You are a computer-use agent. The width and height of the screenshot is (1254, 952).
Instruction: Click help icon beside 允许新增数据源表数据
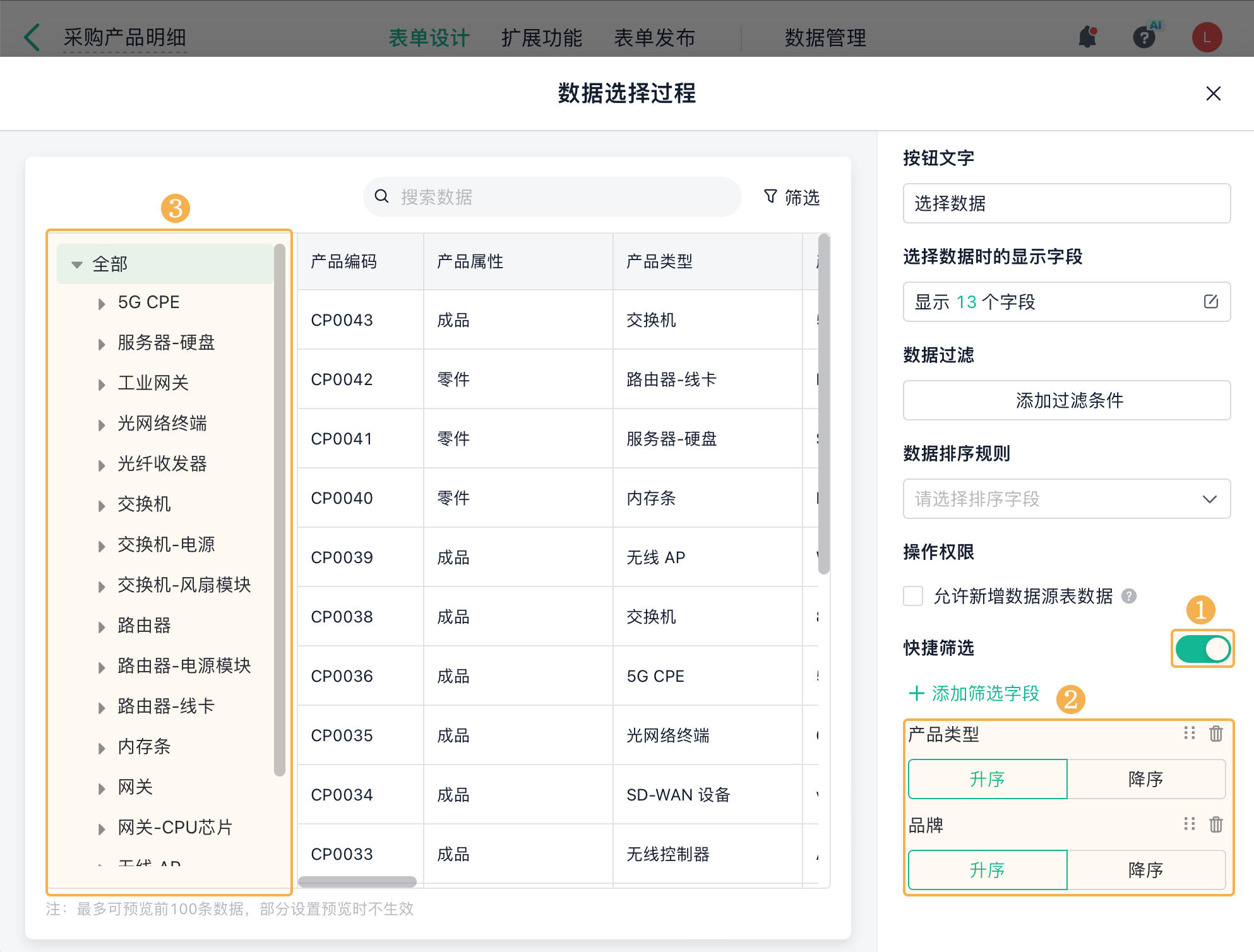(1129, 596)
